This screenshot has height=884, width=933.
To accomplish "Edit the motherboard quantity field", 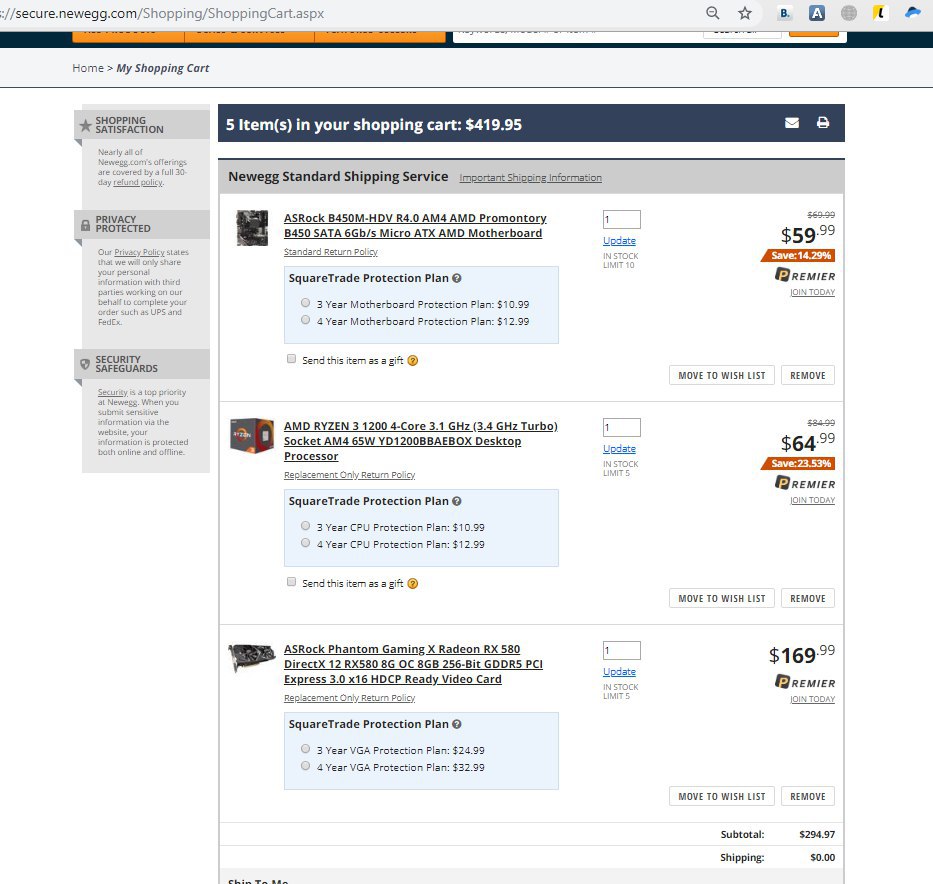I will (621, 220).
